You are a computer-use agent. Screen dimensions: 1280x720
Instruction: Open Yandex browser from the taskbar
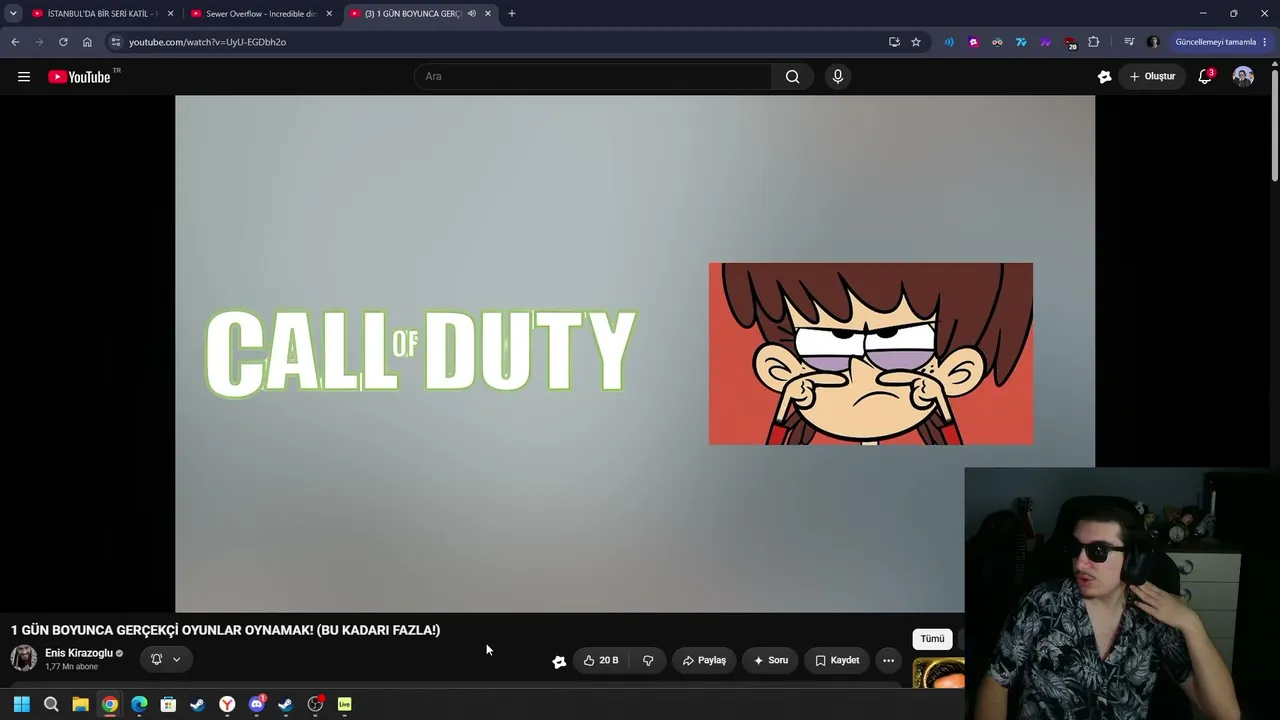(227, 704)
